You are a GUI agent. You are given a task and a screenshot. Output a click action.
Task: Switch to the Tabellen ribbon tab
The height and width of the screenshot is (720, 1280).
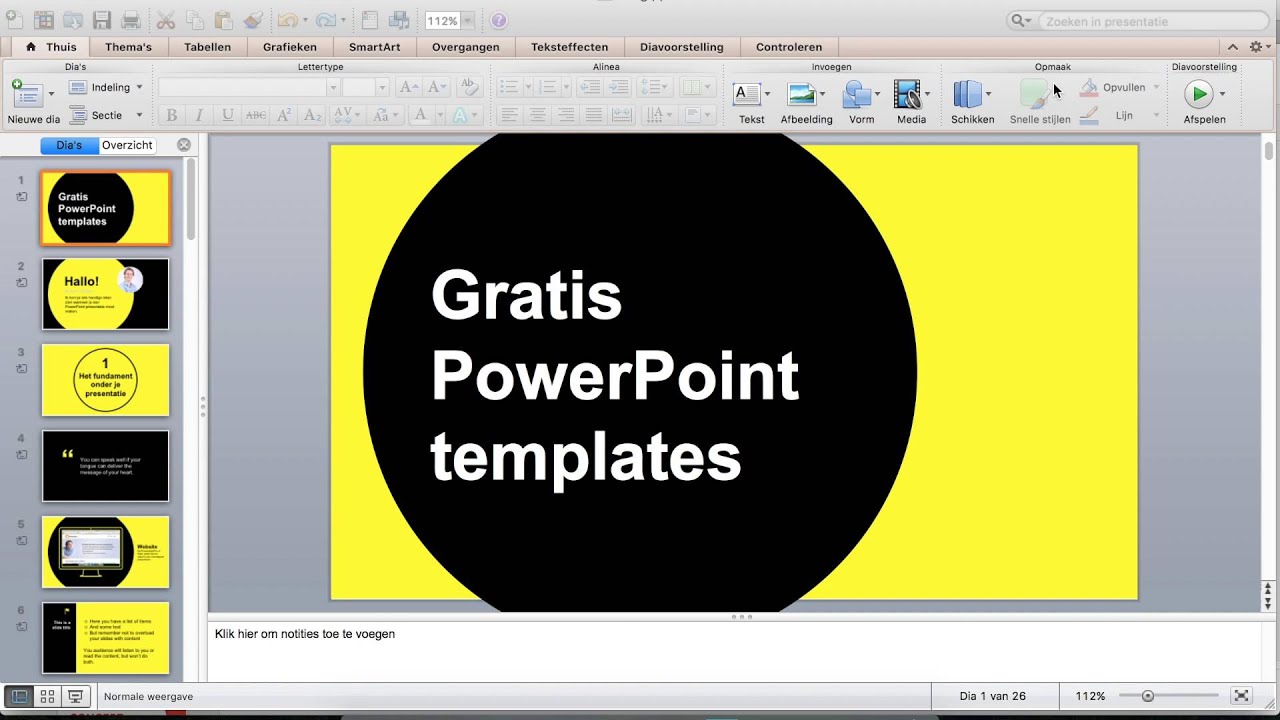(207, 47)
